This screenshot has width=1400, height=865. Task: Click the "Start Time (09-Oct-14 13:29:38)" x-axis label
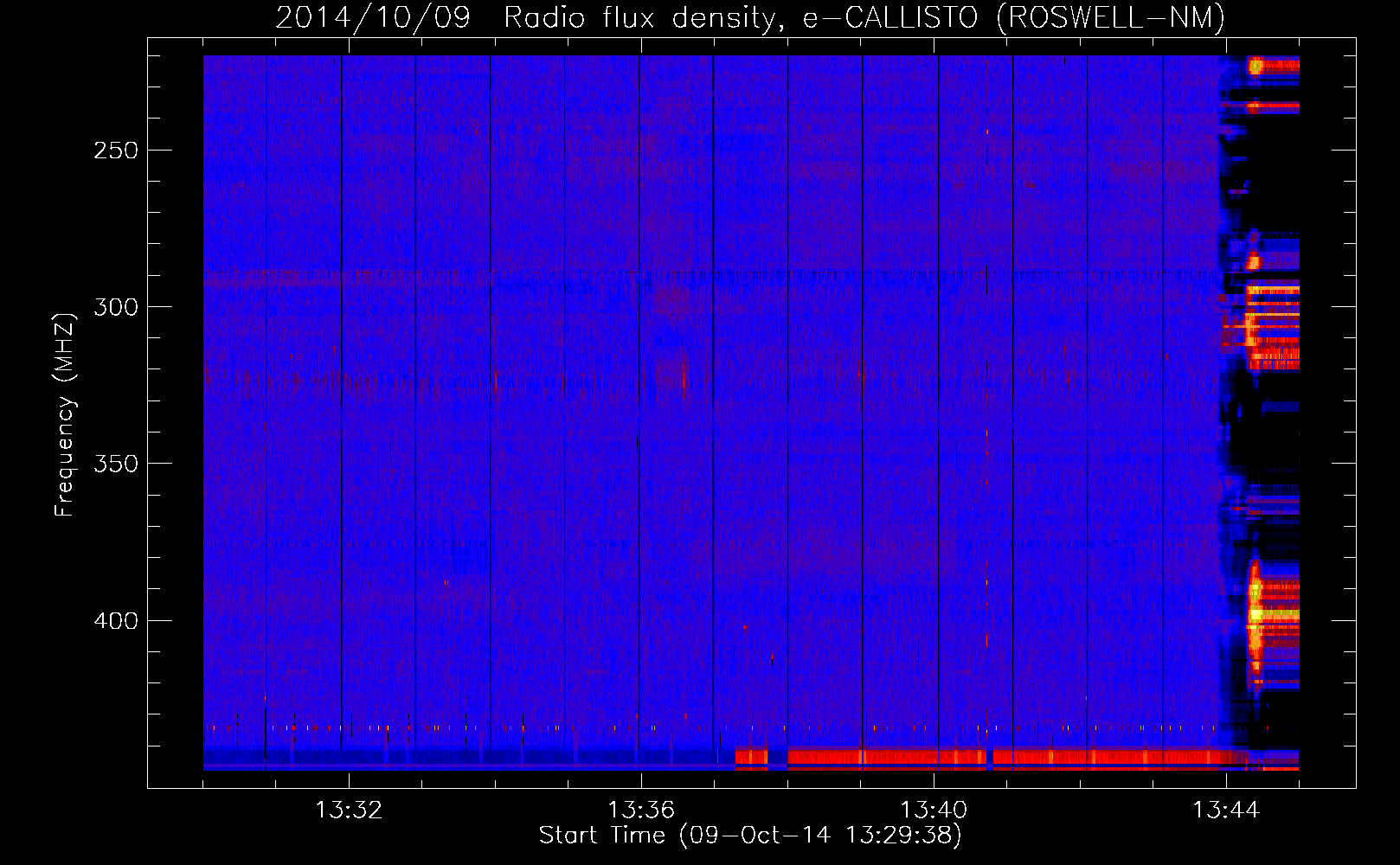750,836
